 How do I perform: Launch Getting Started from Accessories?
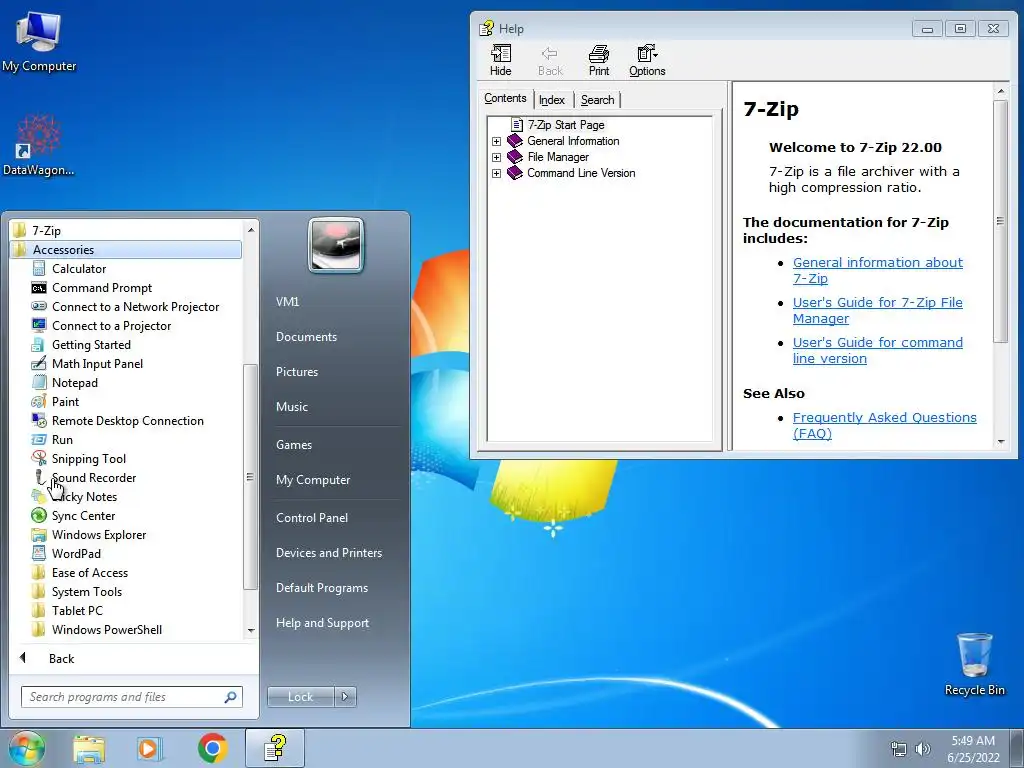[91, 344]
